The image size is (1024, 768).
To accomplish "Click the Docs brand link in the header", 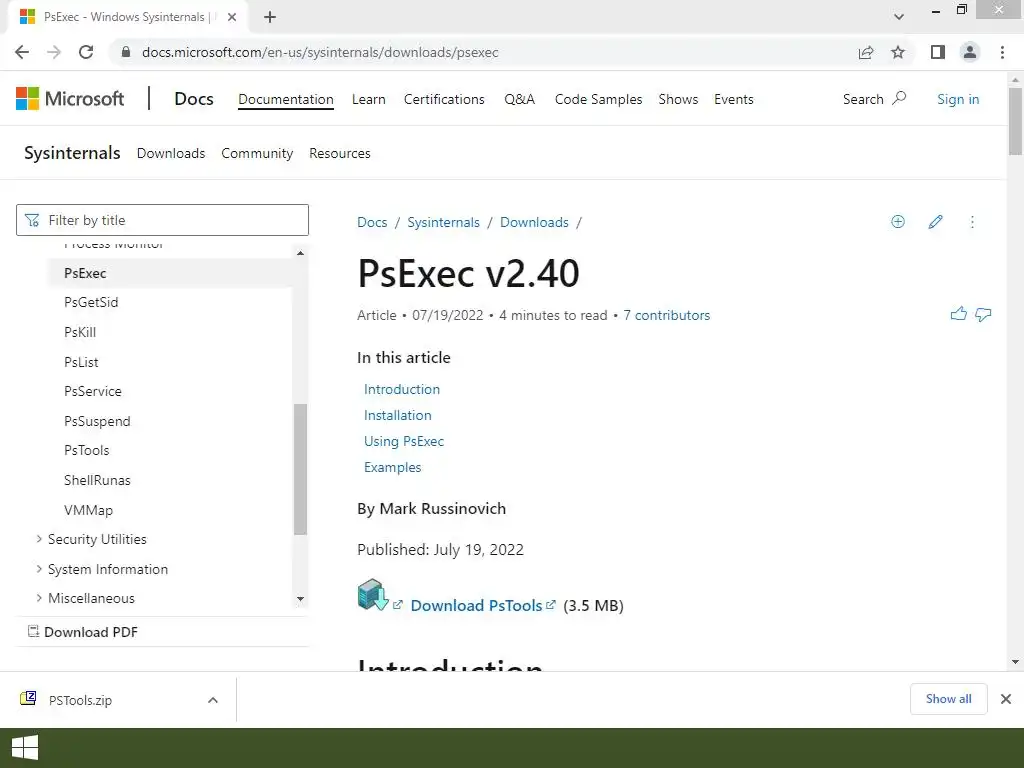I will tap(194, 99).
